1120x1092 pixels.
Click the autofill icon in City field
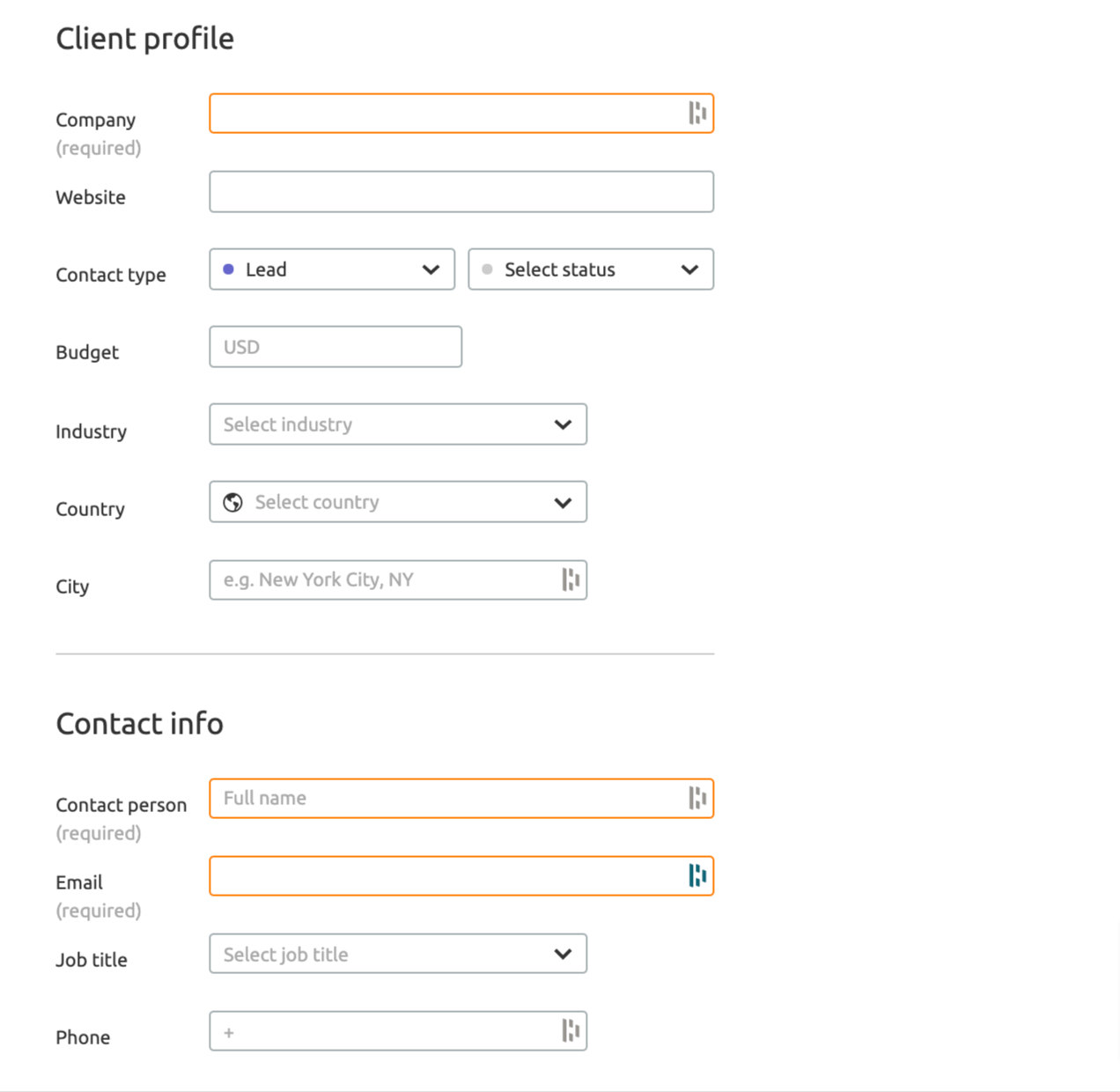[571, 579]
